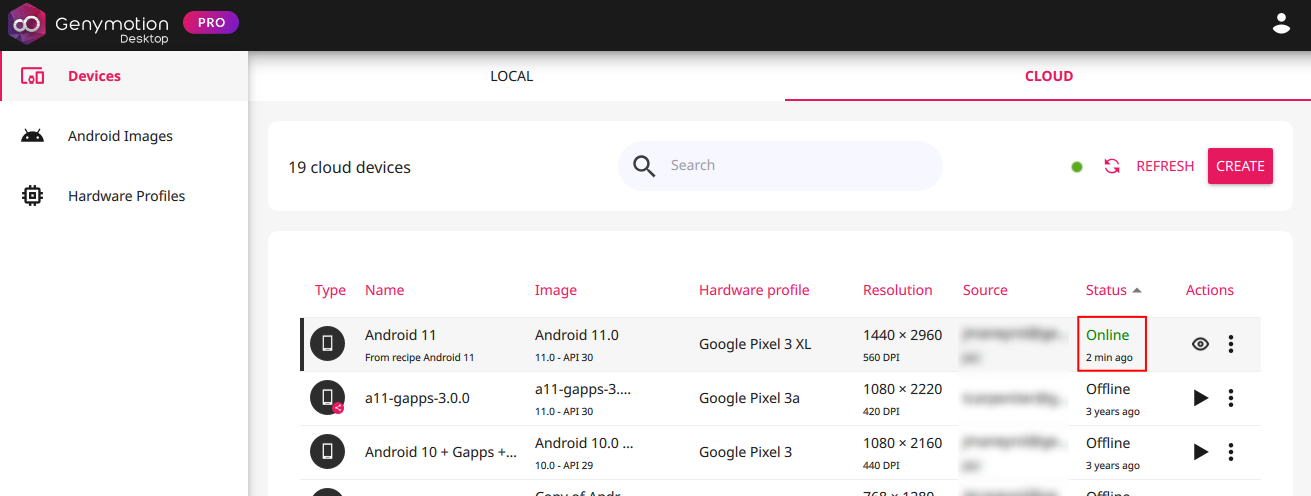Open Android Images in sidebar
Screen dimensions: 1311x496
coord(124,136)
